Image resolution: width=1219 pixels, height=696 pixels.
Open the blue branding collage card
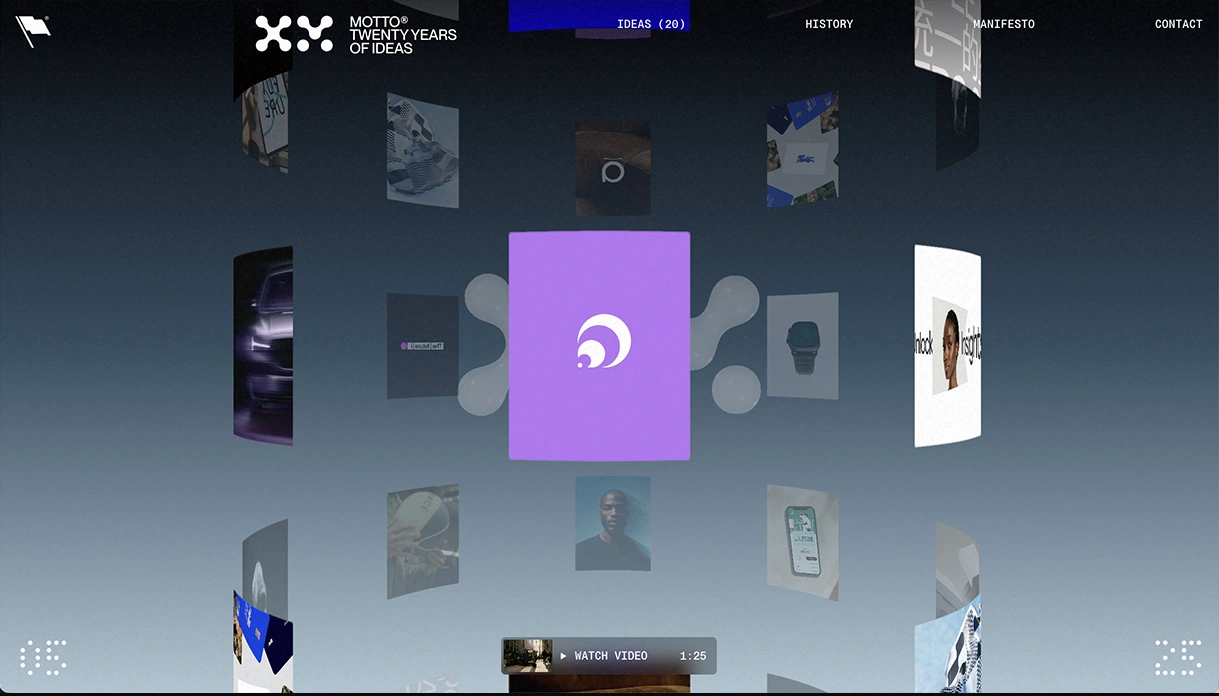[802, 150]
